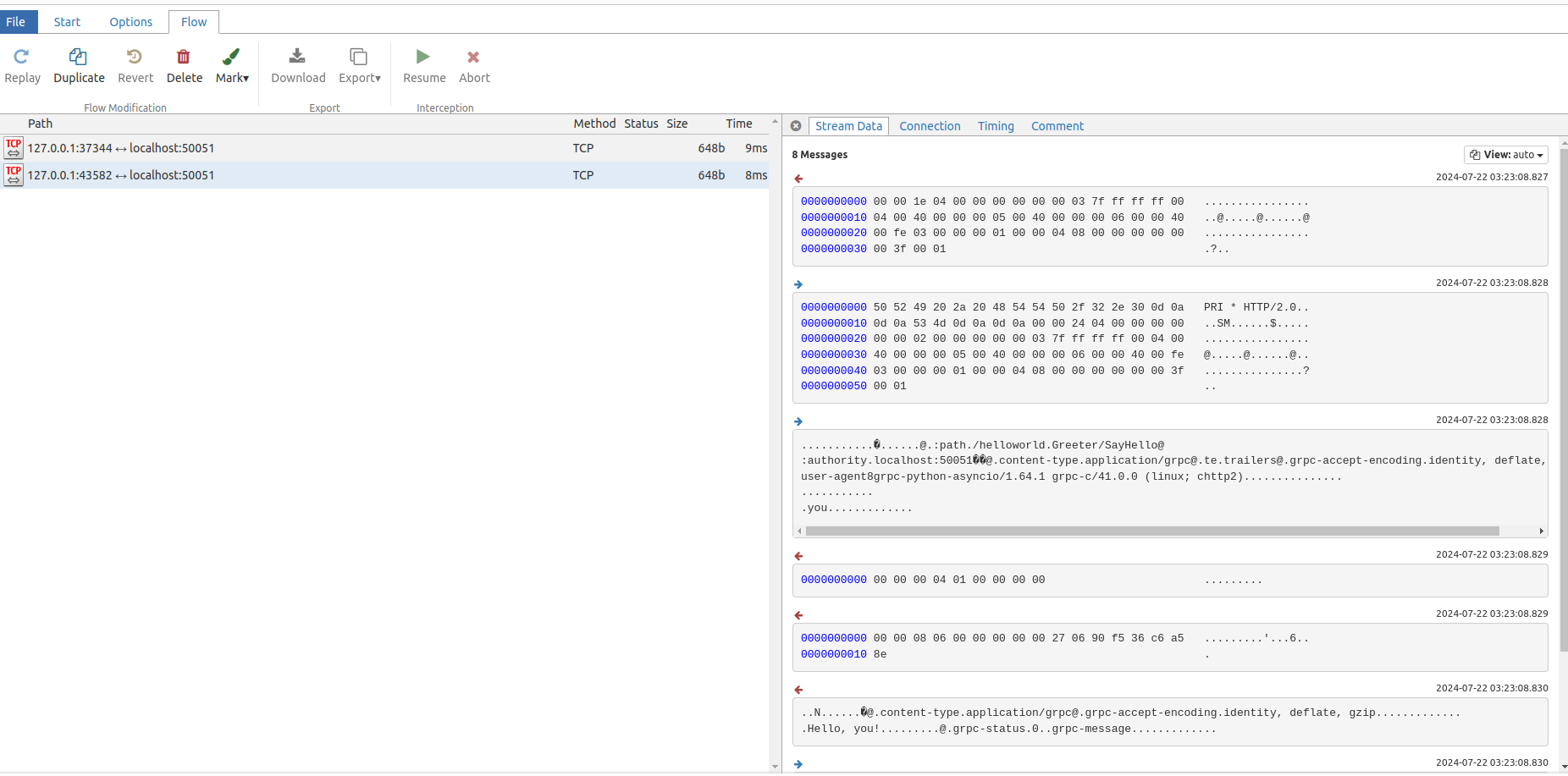Click the horizontal scrollbar in SayHello message
The width and height of the screenshot is (1568, 776).
click(x=1152, y=531)
